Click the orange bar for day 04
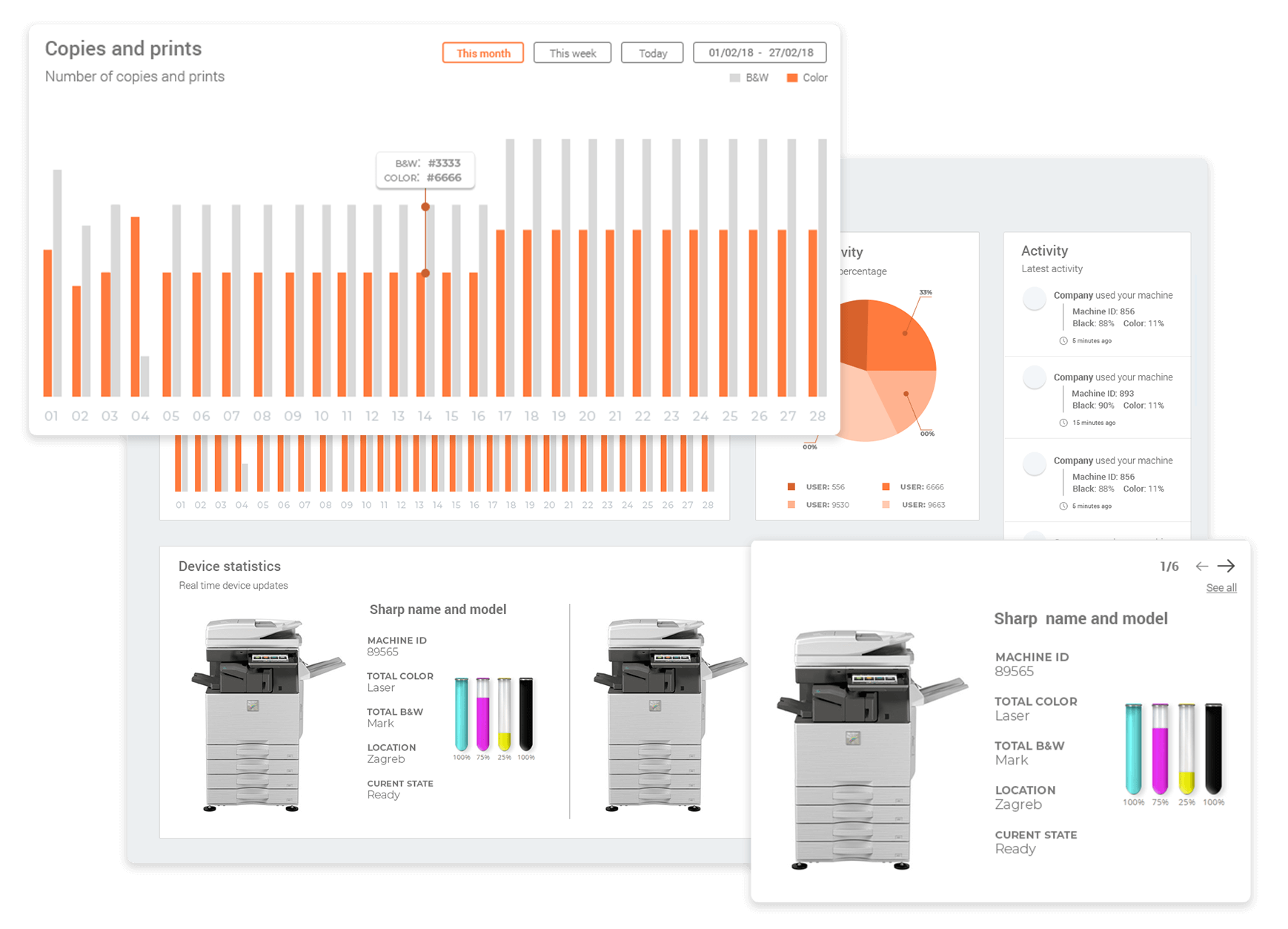This screenshot has height=929, width=1288. (x=135, y=306)
